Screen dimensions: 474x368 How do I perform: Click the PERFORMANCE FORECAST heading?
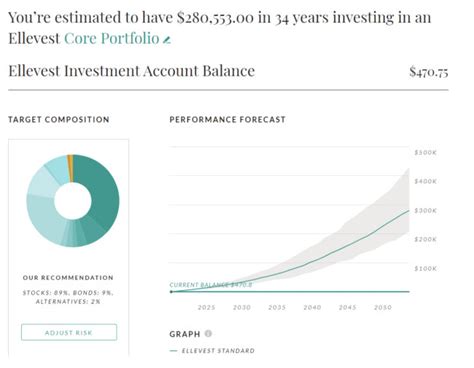(x=227, y=119)
